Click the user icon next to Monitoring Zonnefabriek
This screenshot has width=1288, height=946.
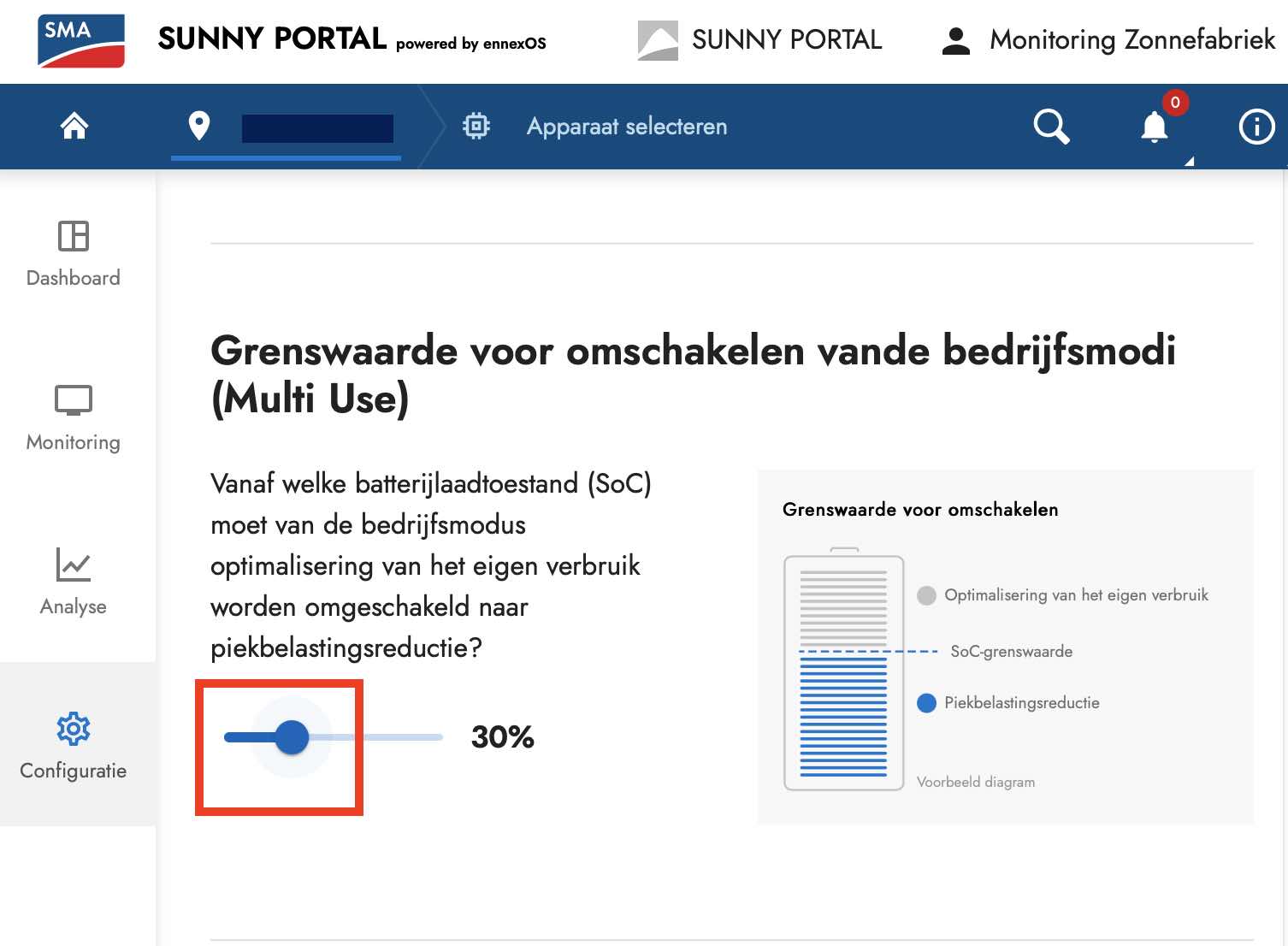(x=955, y=38)
